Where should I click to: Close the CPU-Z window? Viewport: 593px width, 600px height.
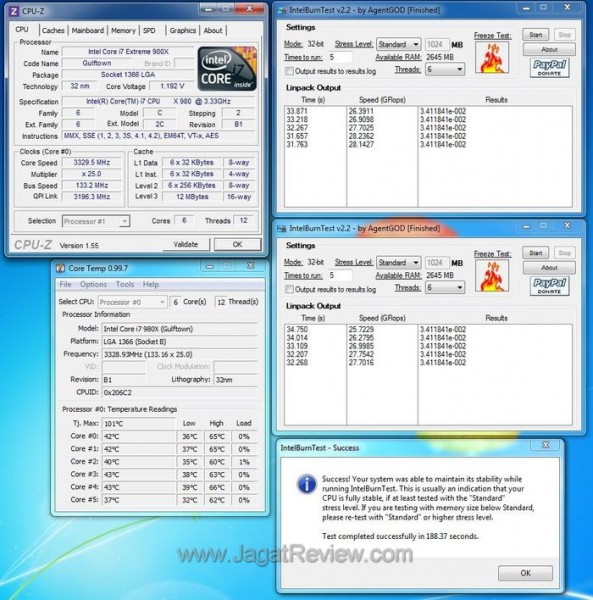pyautogui.click(x=249, y=8)
